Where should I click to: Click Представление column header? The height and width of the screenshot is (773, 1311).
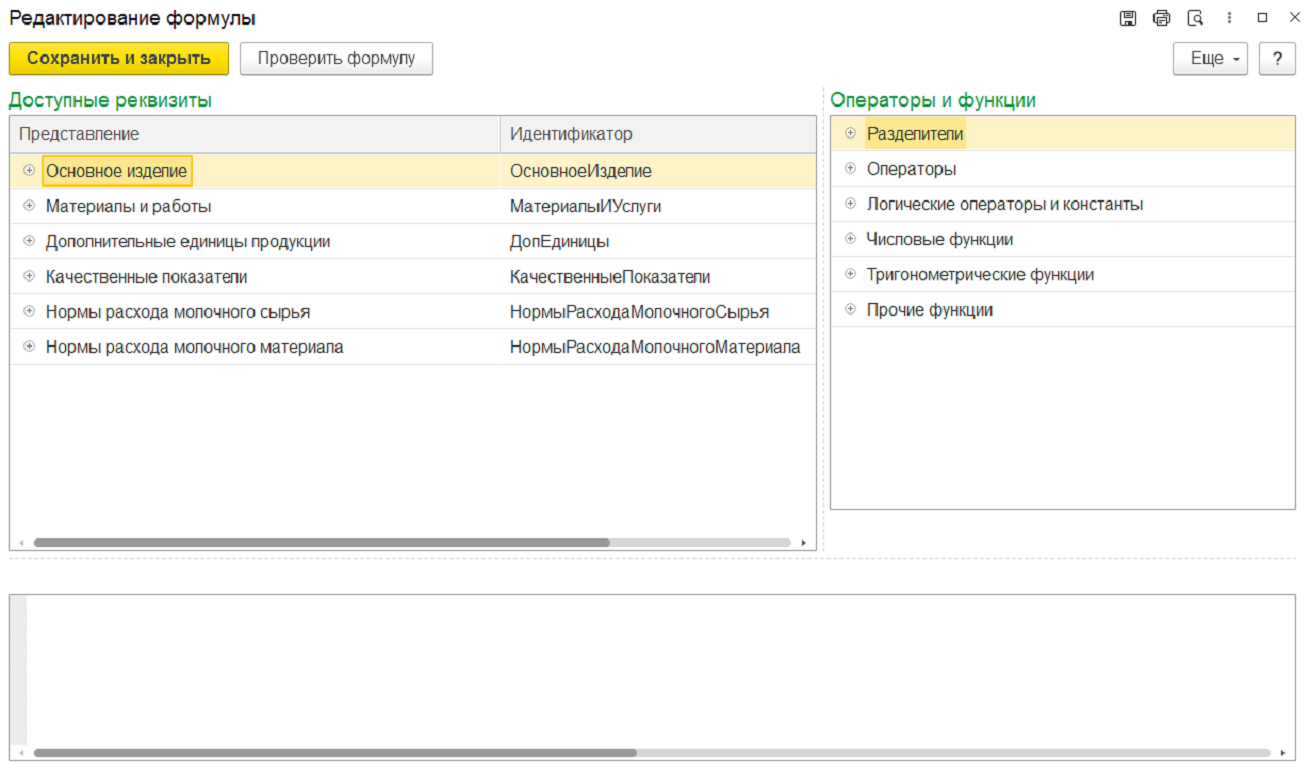pos(255,134)
